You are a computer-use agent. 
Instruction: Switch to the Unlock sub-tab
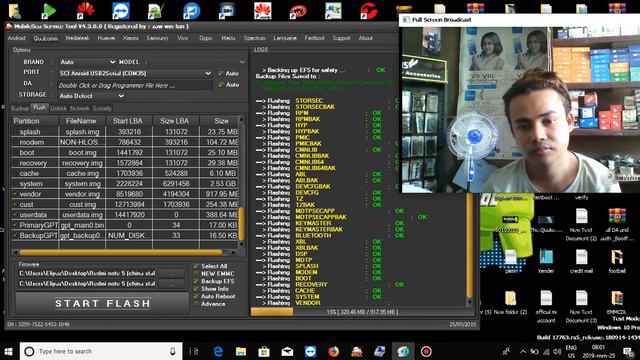58,108
